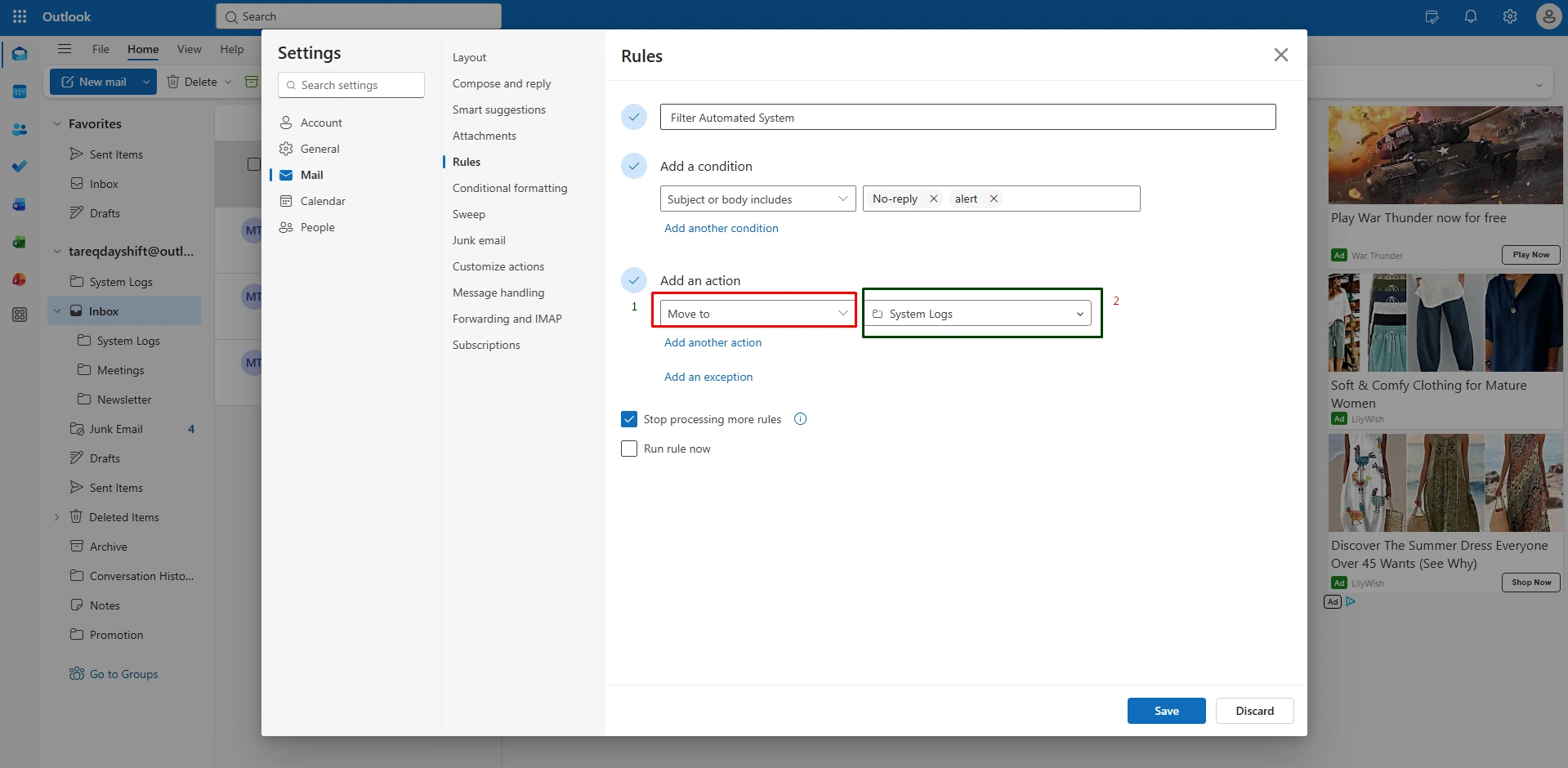Click the New mail button
The image size is (1568, 768).
coord(94,82)
